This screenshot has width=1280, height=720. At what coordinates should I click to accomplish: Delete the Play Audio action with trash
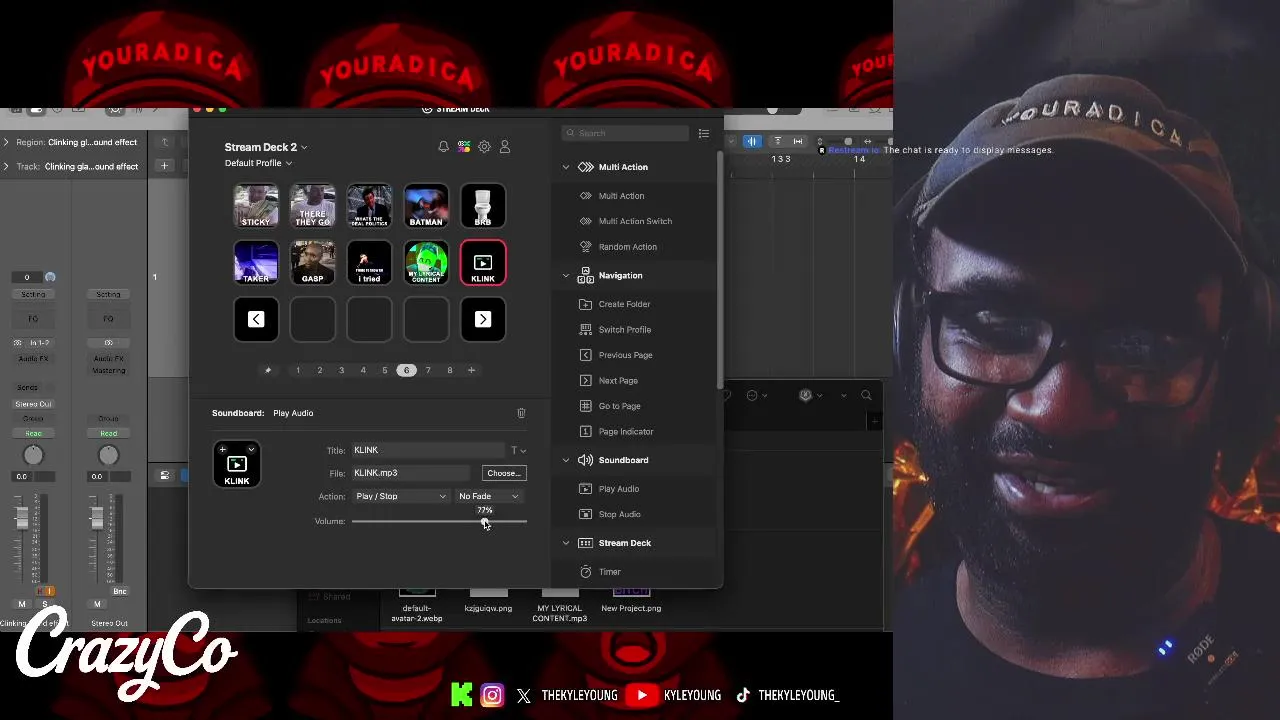tap(521, 413)
